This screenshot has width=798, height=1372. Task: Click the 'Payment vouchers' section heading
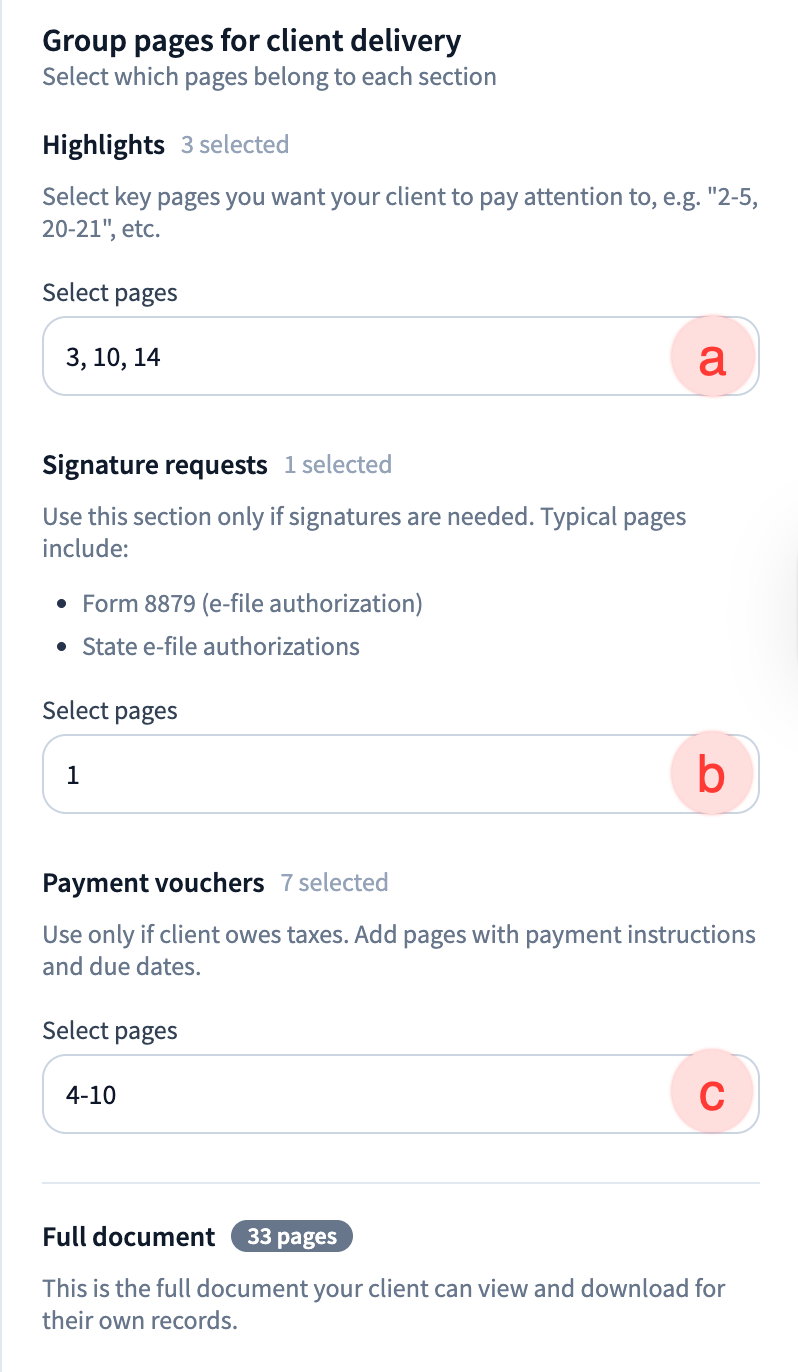coord(153,883)
